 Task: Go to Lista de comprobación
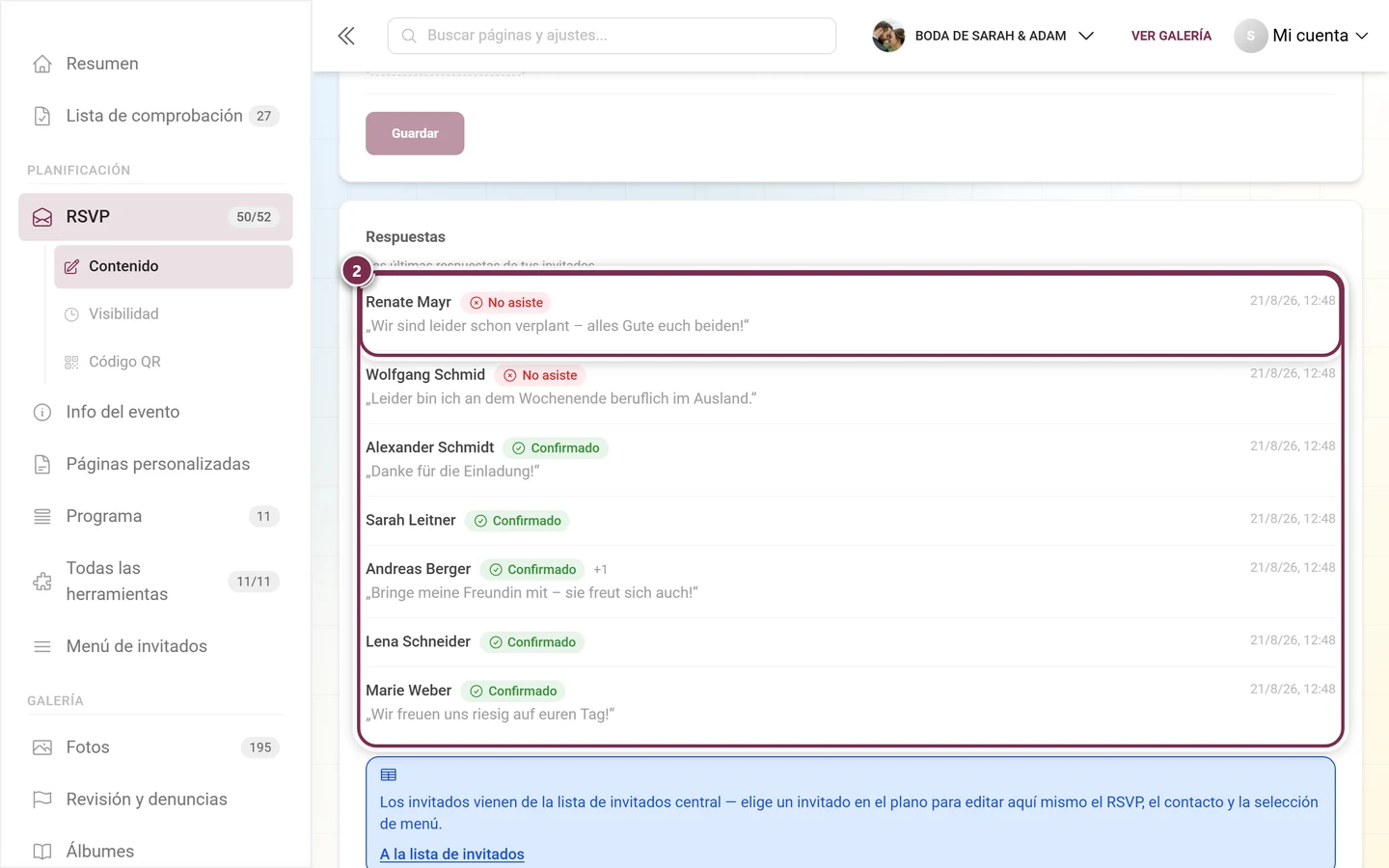point(155,116)
